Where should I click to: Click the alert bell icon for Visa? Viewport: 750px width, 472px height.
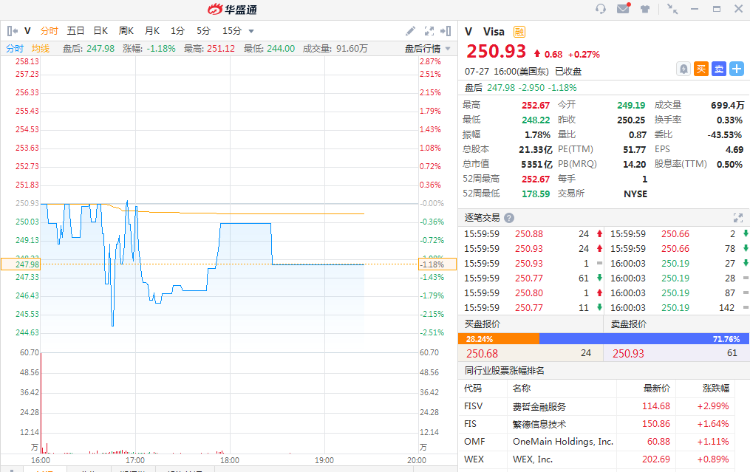(x=683, y=69)
